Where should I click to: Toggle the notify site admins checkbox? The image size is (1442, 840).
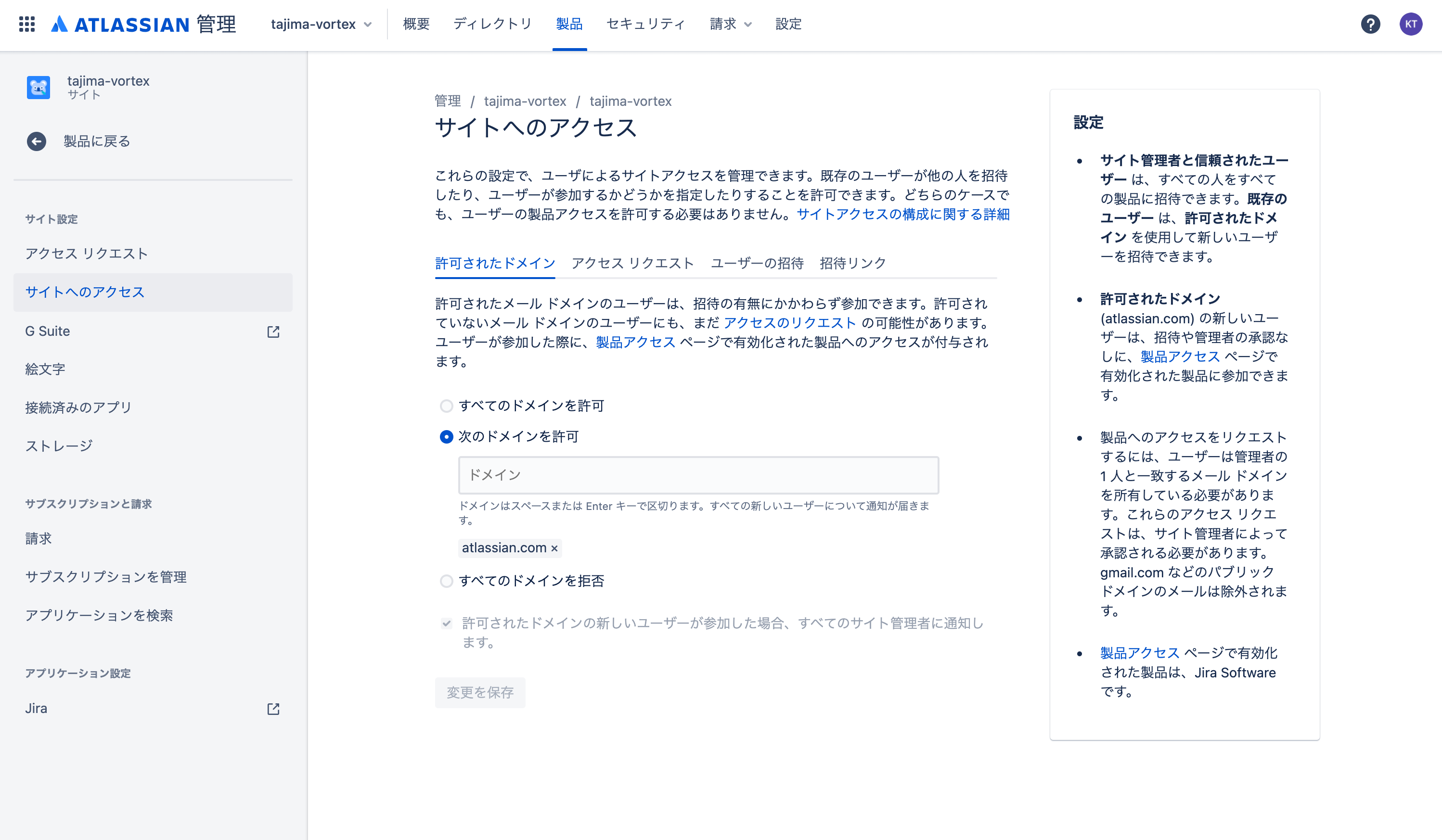(446, 624)
